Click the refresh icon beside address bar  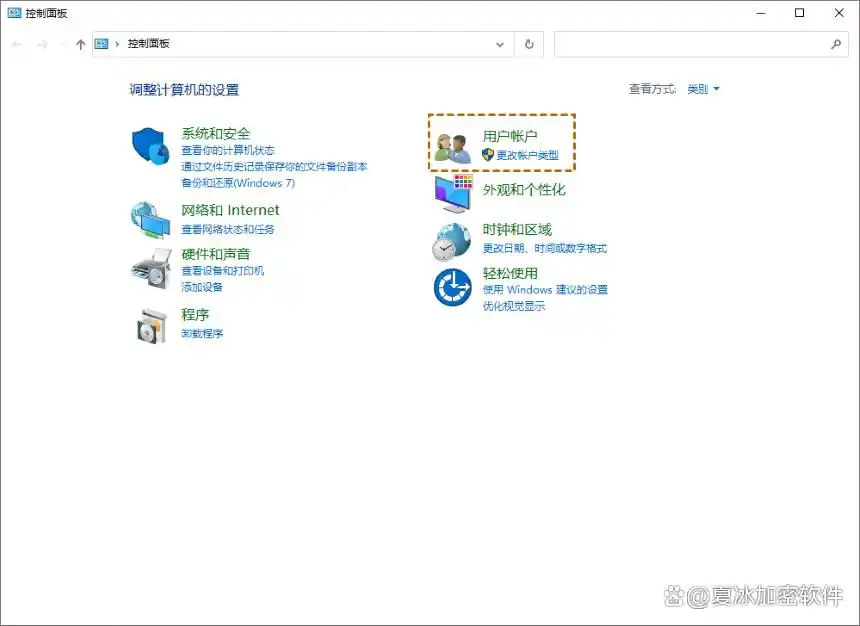click(x=528, y=43)
